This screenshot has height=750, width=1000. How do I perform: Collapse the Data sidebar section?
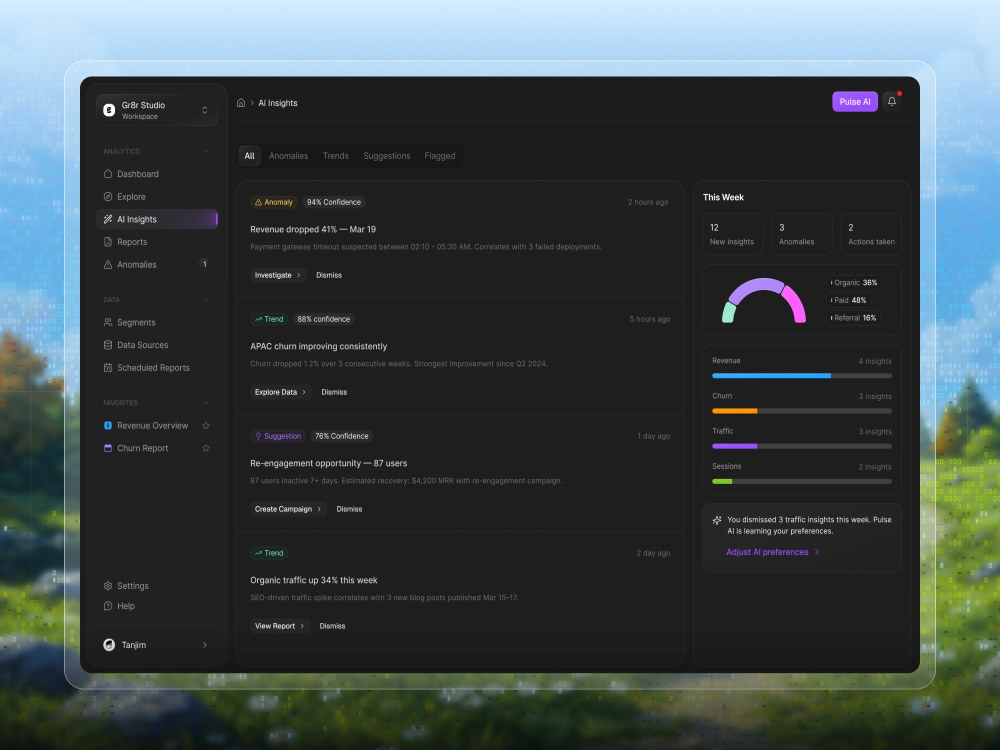coord(205,300)
